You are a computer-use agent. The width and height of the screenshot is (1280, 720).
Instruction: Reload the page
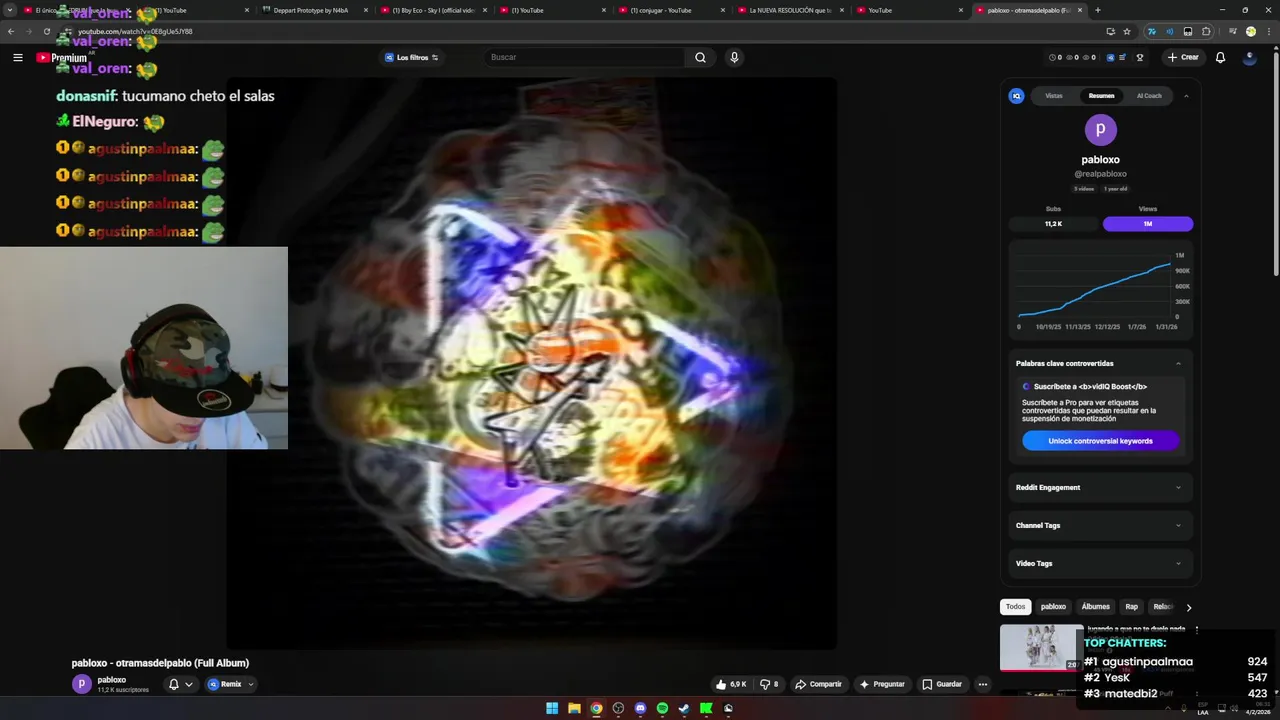[46, 31]
